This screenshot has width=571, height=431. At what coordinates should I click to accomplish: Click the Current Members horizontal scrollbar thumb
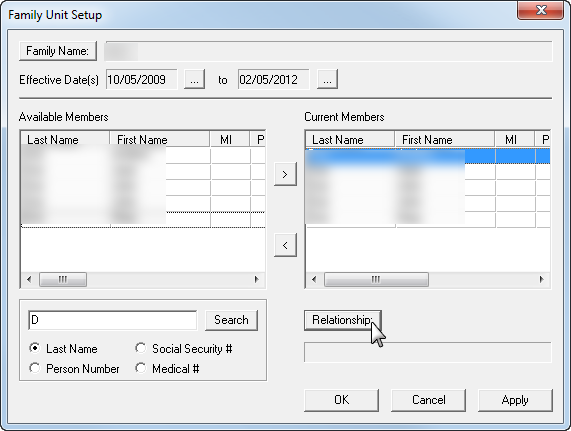[376, 279]
